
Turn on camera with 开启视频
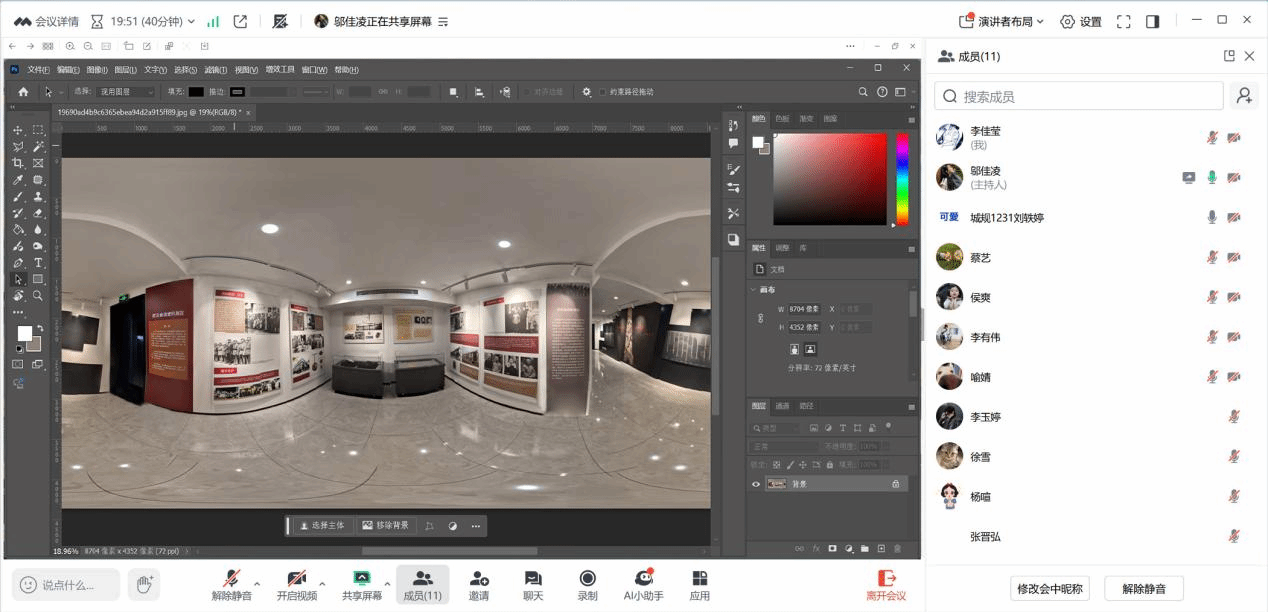click(x=297, y=585)
